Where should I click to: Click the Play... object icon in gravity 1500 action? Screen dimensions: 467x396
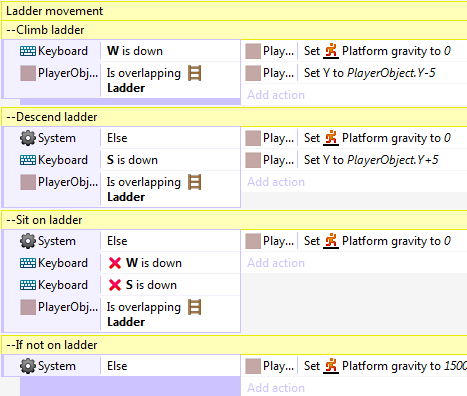coord(253,366)
